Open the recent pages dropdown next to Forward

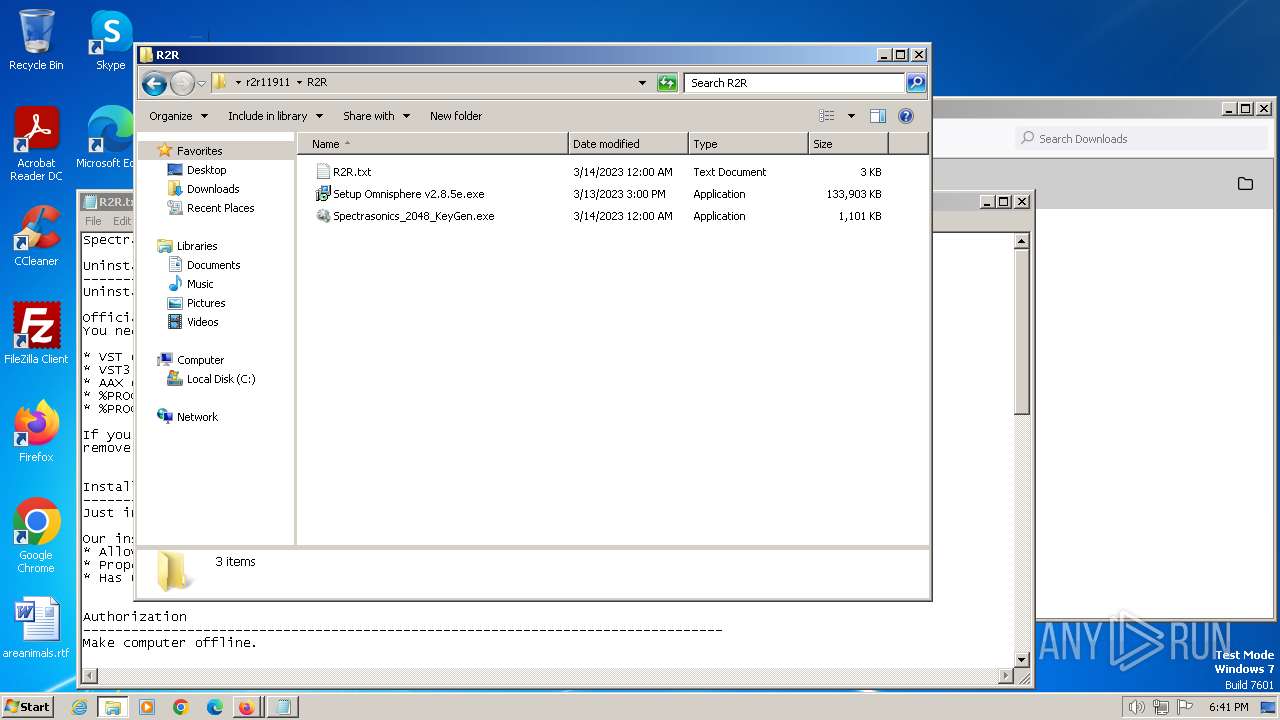point(201,83)
